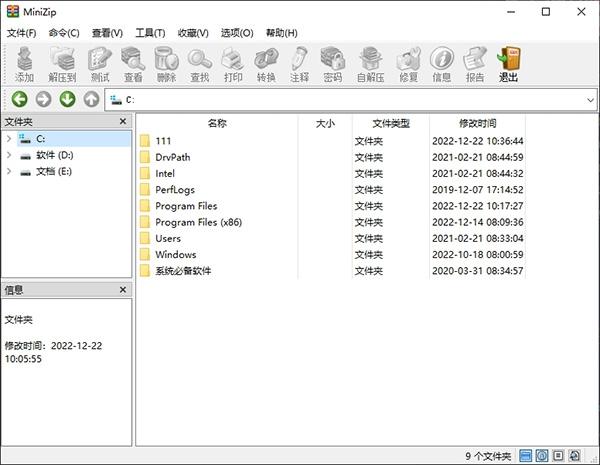Open the 帮助(H) menu
The width and height of the screenshot is (600, 465).
pyautogui.click(x=282, y=33)
